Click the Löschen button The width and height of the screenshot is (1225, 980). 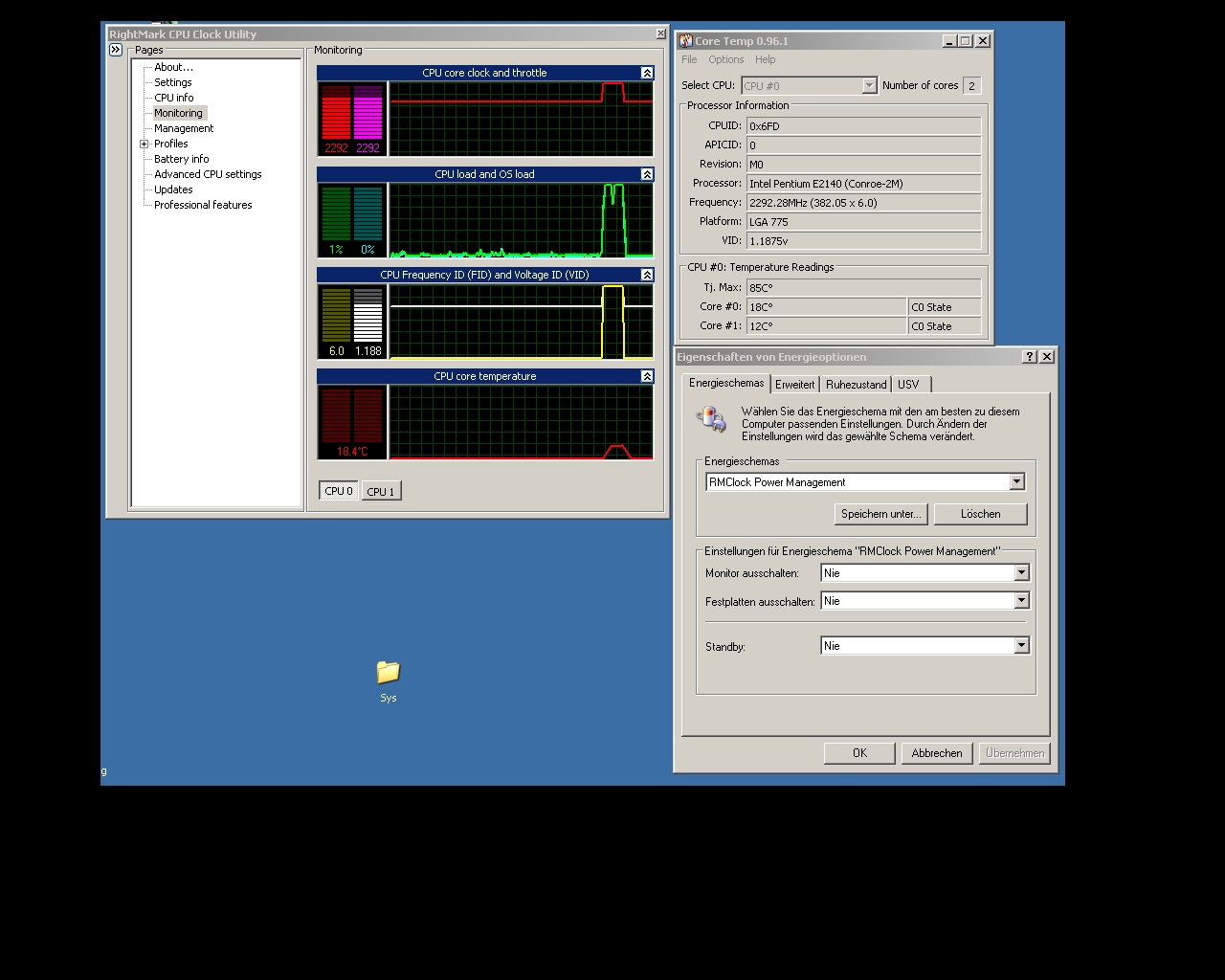pos(981,514)
